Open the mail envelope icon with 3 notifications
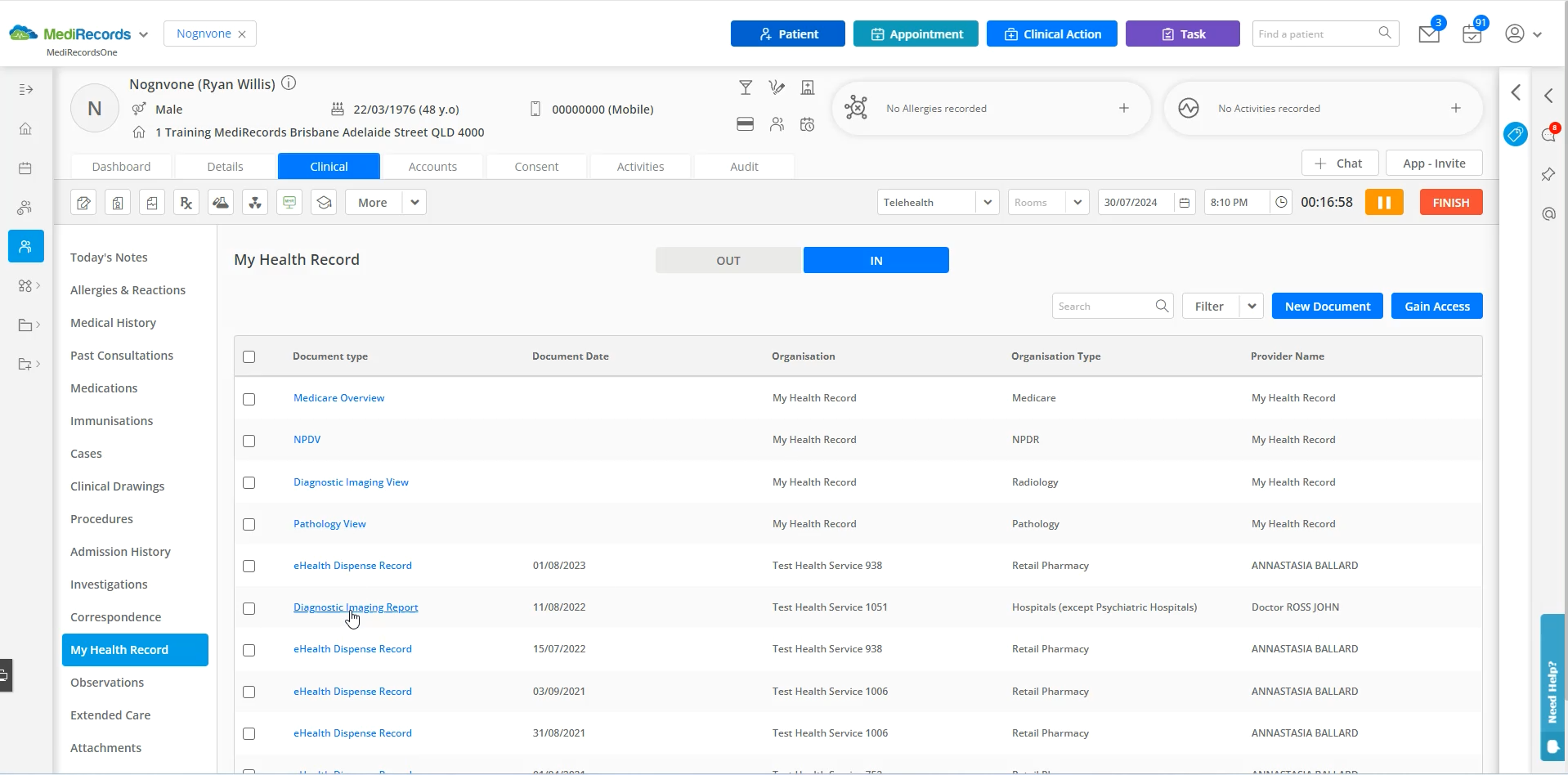The width and height of the screenshot is (1568, 775). 1428,33
